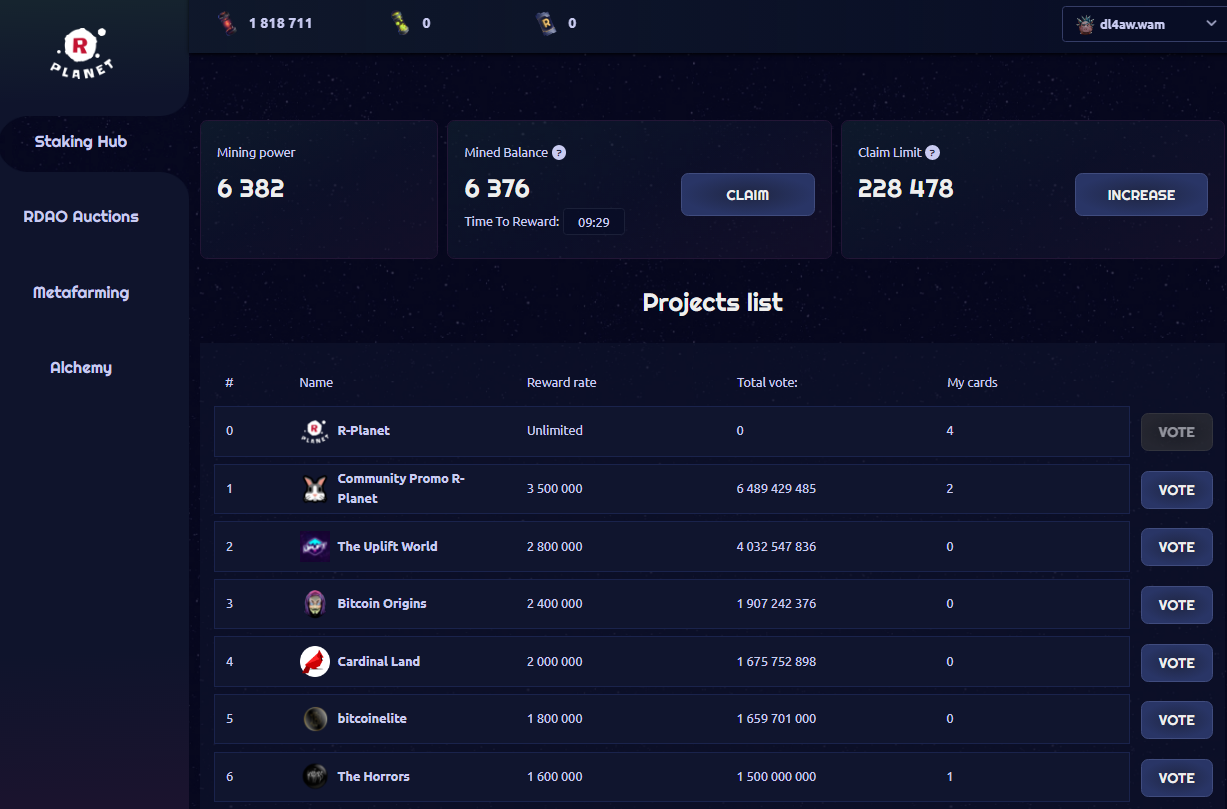Select bitcoinelite name
Image resolution: width=1227 pixels, height=809 pixels.
[x=372, y=719]
